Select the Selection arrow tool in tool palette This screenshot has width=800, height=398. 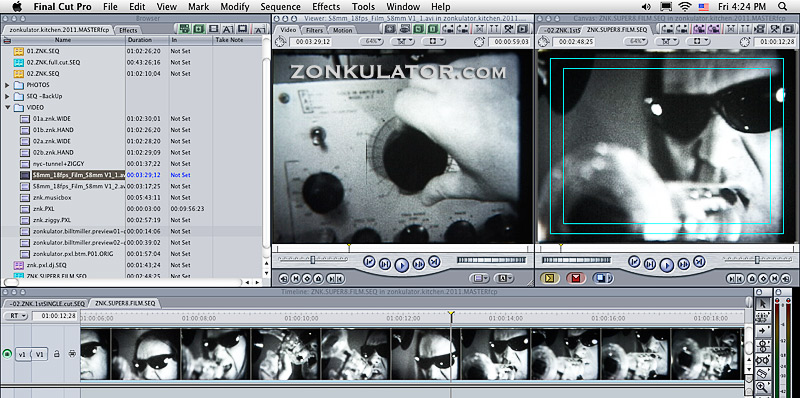(763, 303)
